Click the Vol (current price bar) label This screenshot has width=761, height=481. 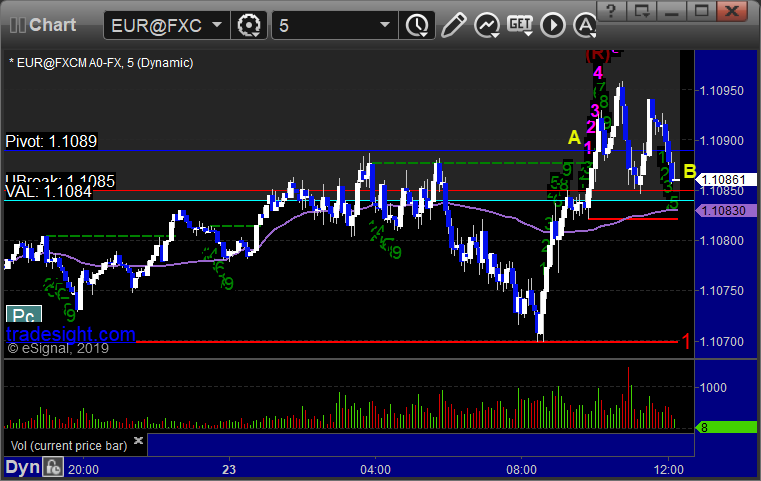pos(69,446)
